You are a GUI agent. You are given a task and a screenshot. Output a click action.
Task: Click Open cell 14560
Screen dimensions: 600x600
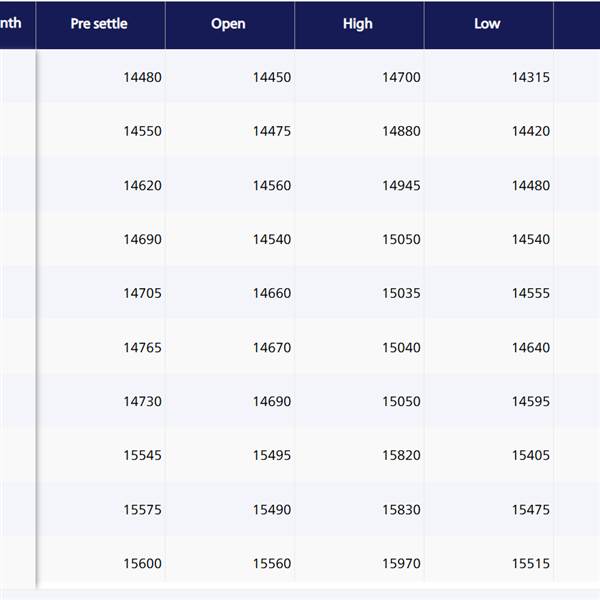click(272, 186)
